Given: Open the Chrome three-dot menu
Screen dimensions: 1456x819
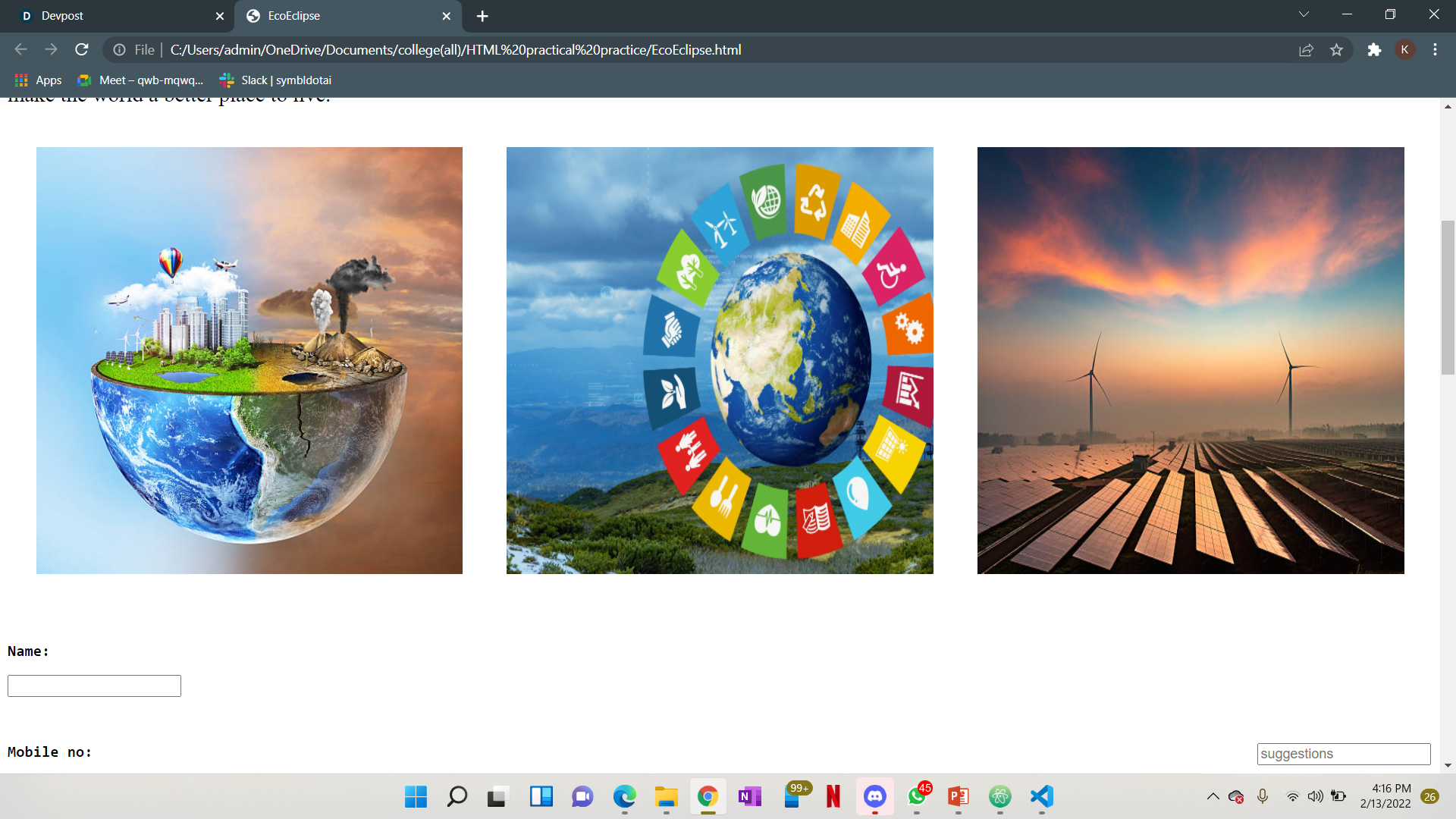Looking at the screenshot, I should tap(1435, 49).
